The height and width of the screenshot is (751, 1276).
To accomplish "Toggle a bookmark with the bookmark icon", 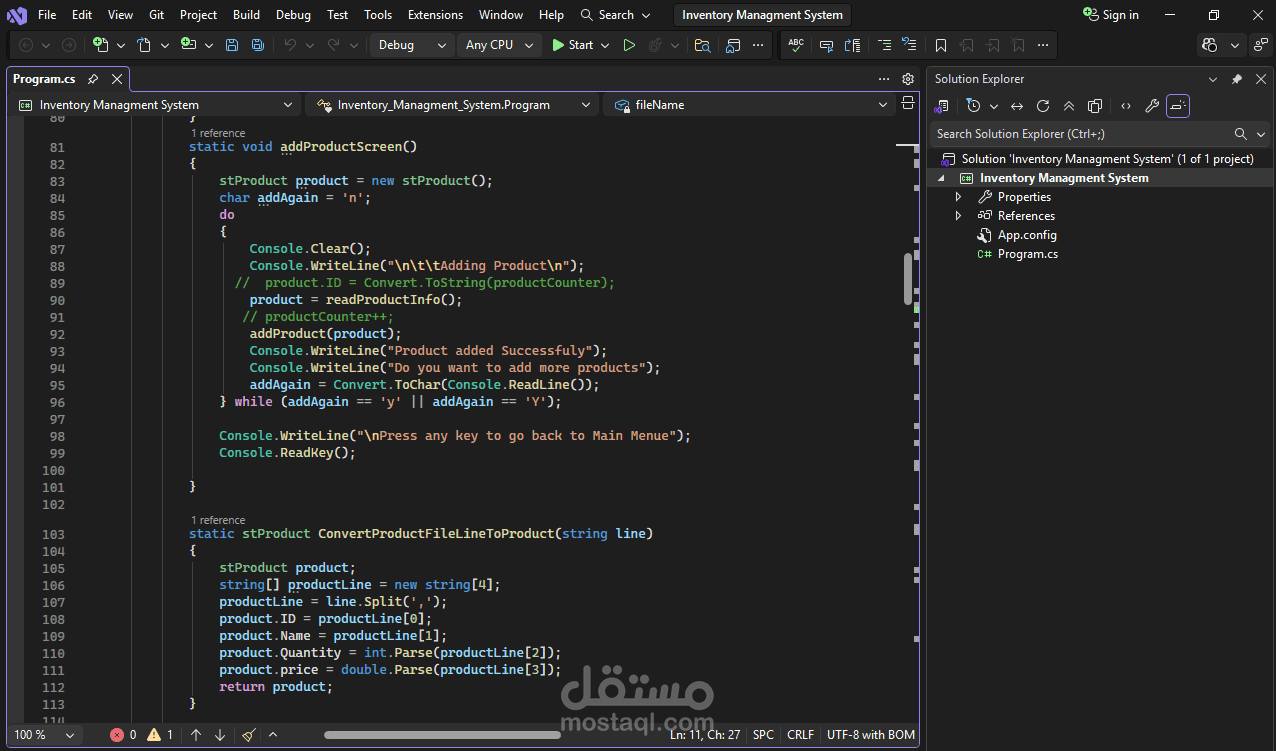I will 941,45.
